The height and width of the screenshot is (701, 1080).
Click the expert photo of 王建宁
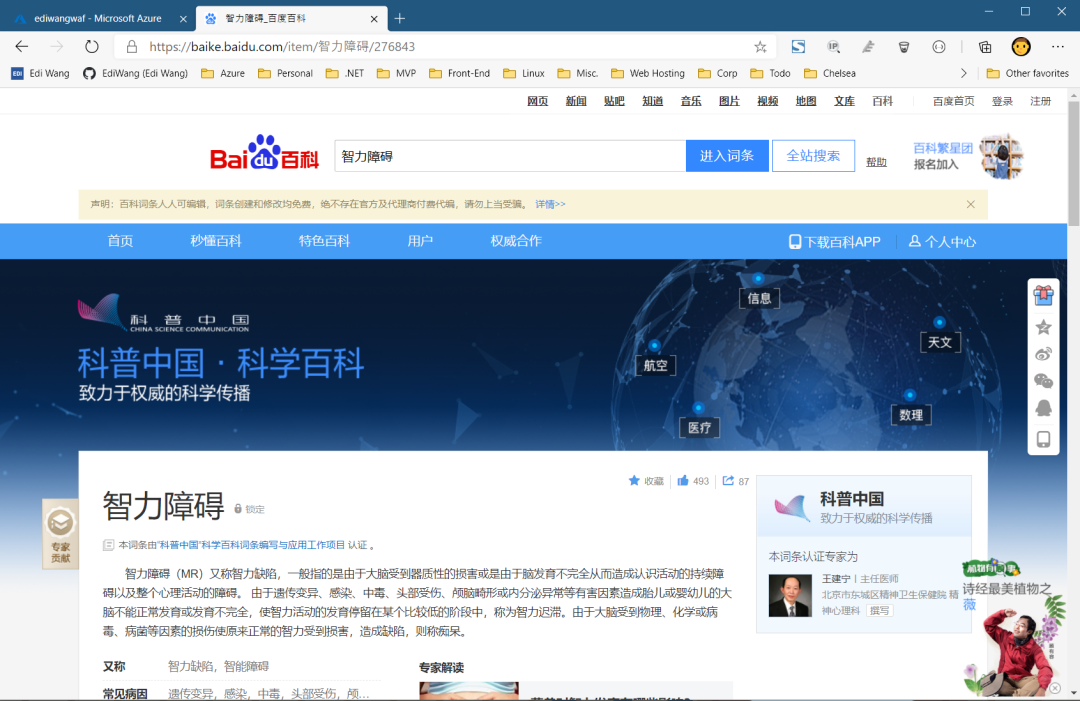pos(790,595)
